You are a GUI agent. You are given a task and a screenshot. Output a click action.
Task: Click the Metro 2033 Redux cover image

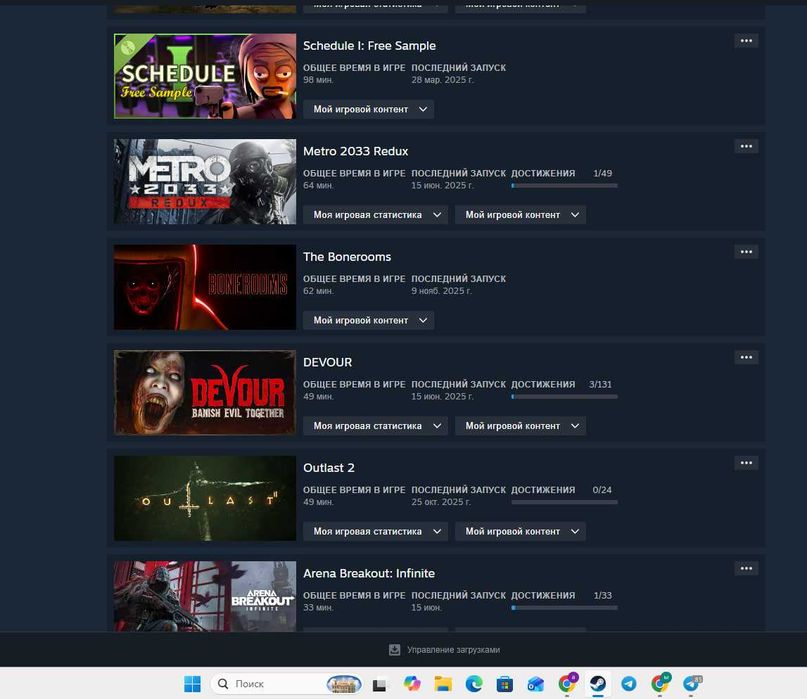coord(205,182)
